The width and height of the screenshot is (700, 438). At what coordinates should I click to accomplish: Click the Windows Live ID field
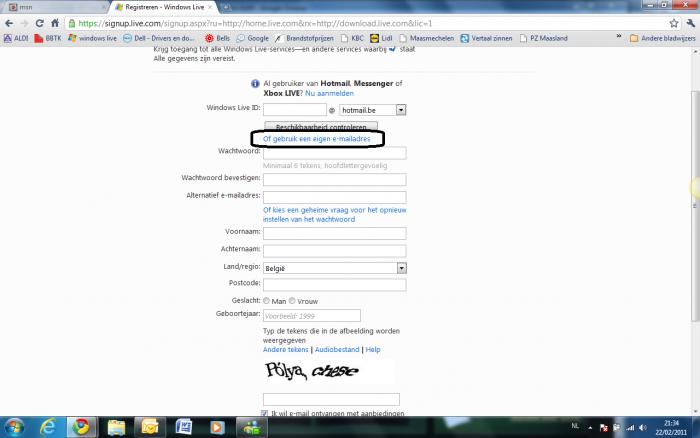(295, 110)
